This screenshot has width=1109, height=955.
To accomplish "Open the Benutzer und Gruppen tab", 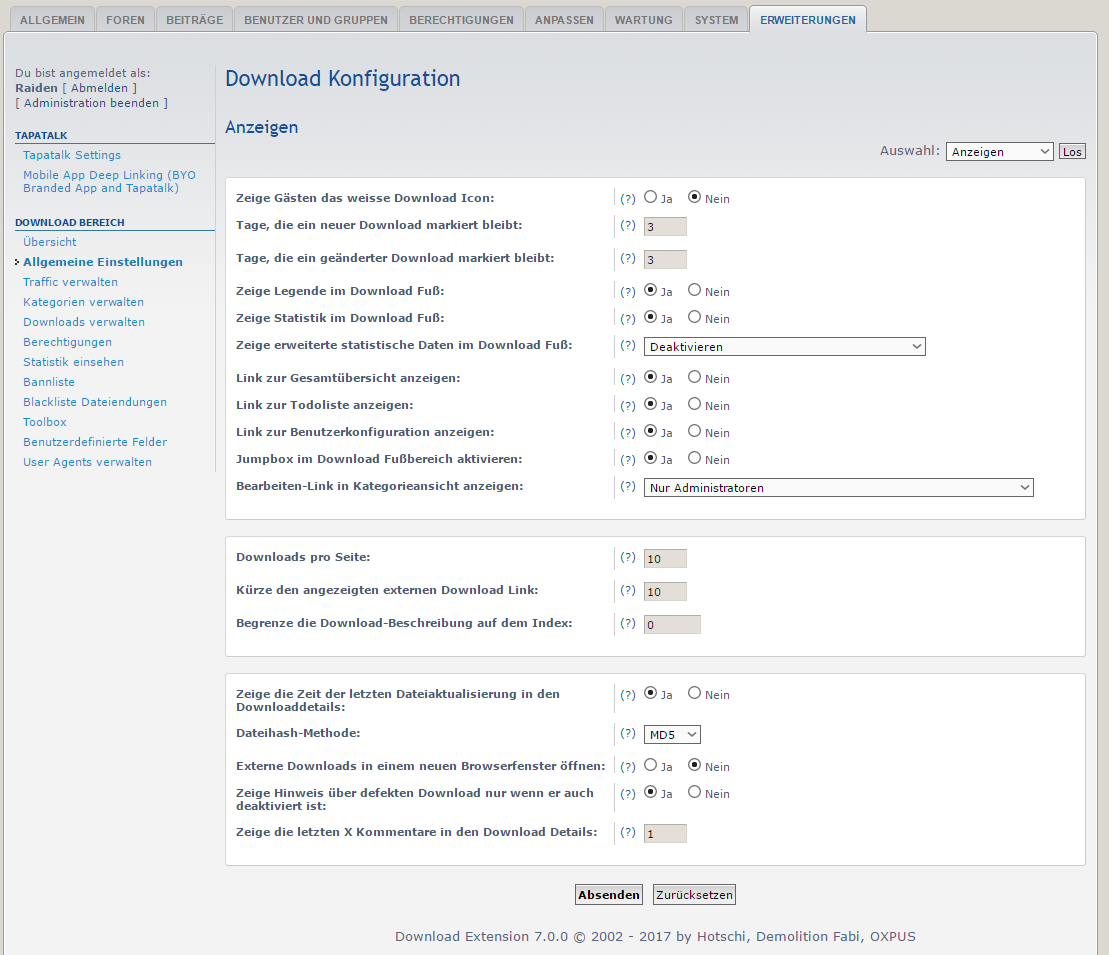I will [x=315, y=20].
